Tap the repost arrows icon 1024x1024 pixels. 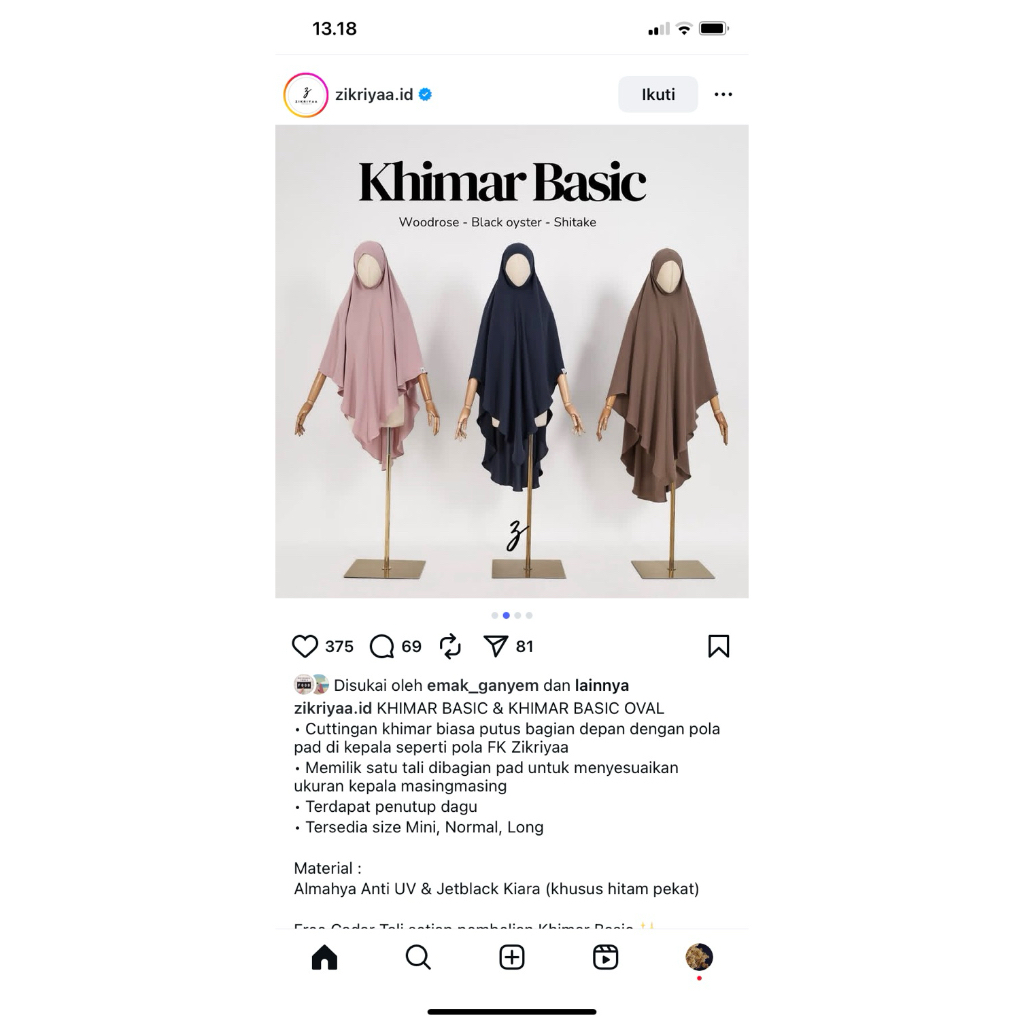pyautogui.click(x=450, y=647)
